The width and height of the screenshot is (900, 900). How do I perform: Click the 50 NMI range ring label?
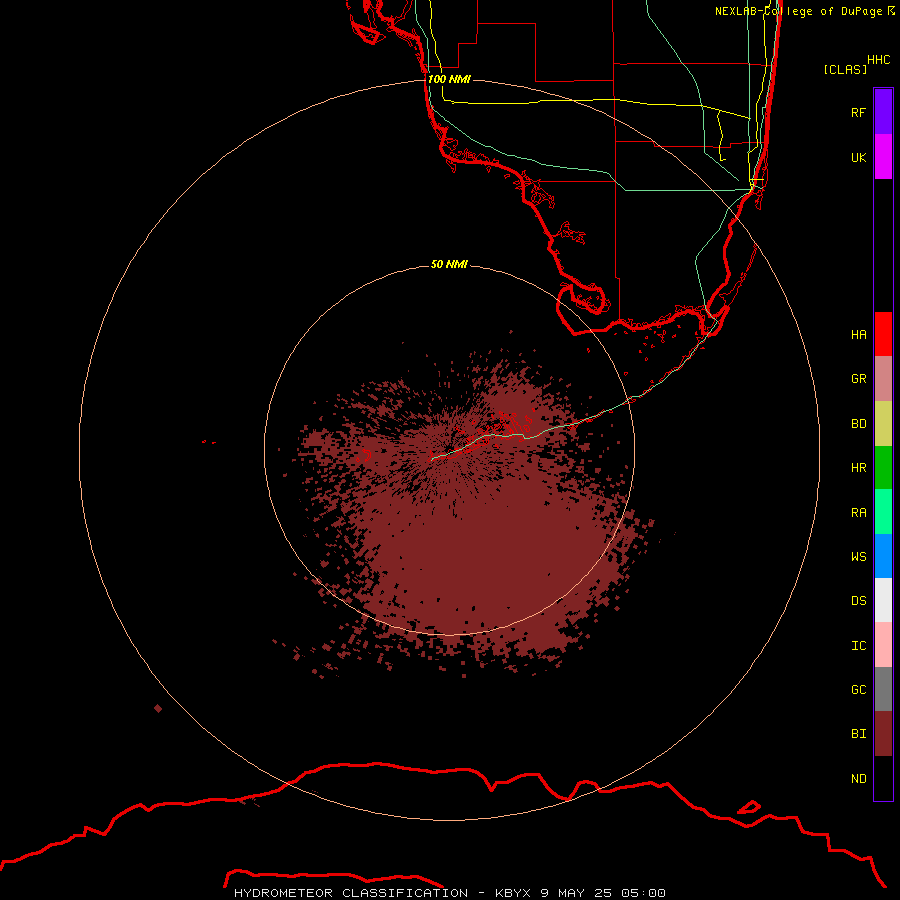[x=449, y=264]
